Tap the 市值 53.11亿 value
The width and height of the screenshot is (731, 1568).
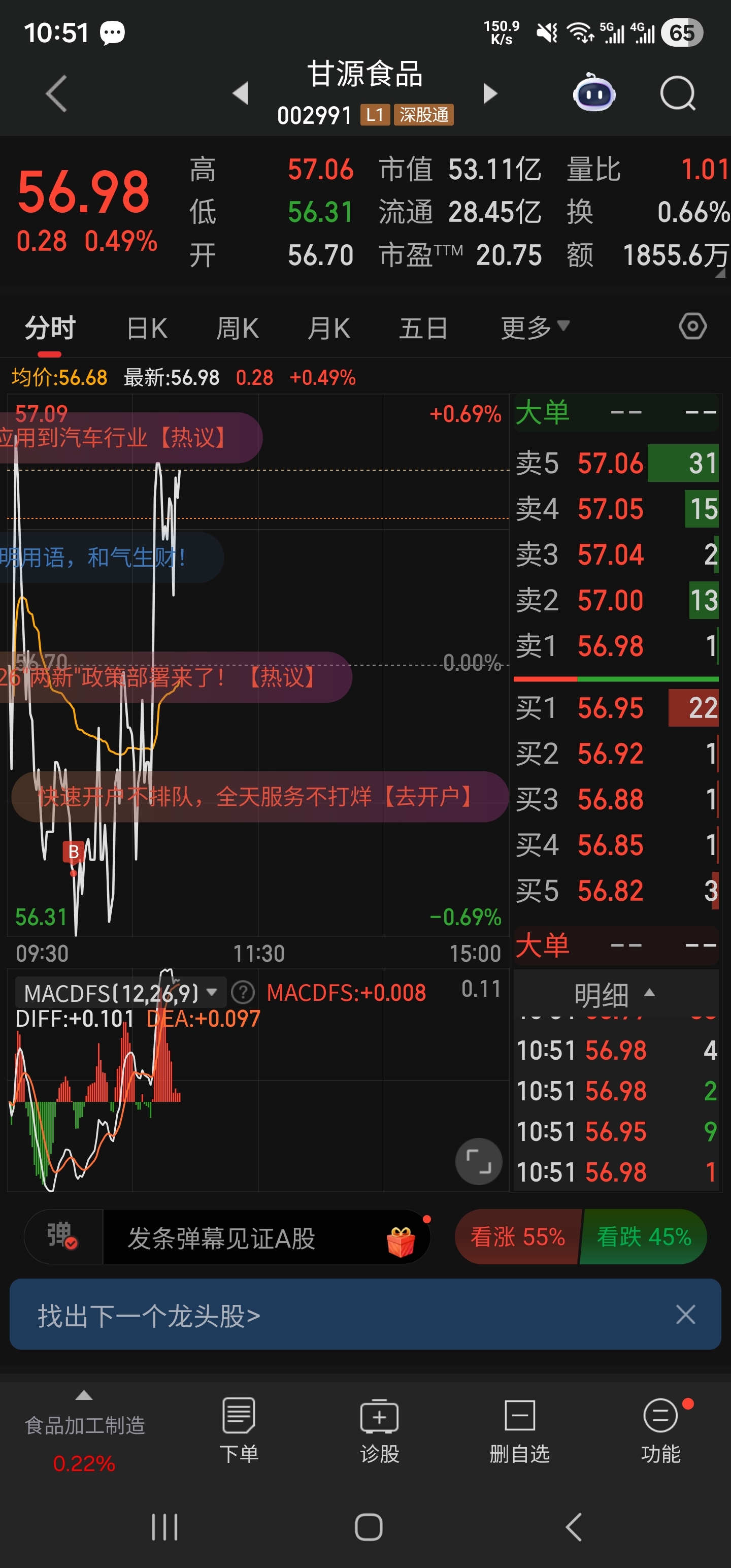(494, 169)
